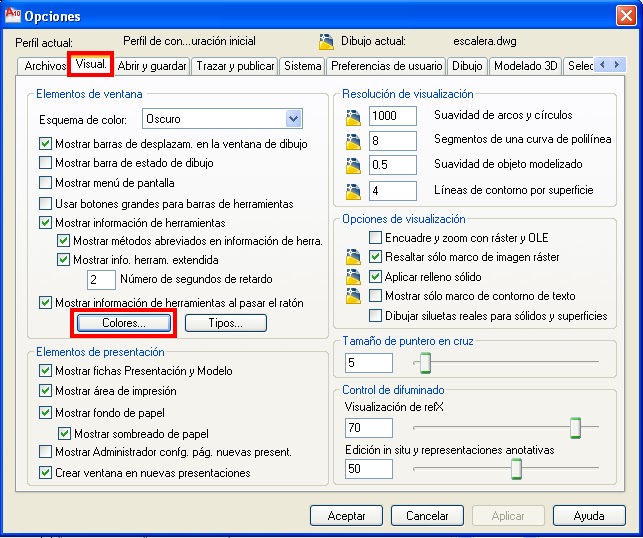Screen dimensions: 643x538
Task: Check Dibujar siluetas reales para sólidos
Action: point(375,316)
